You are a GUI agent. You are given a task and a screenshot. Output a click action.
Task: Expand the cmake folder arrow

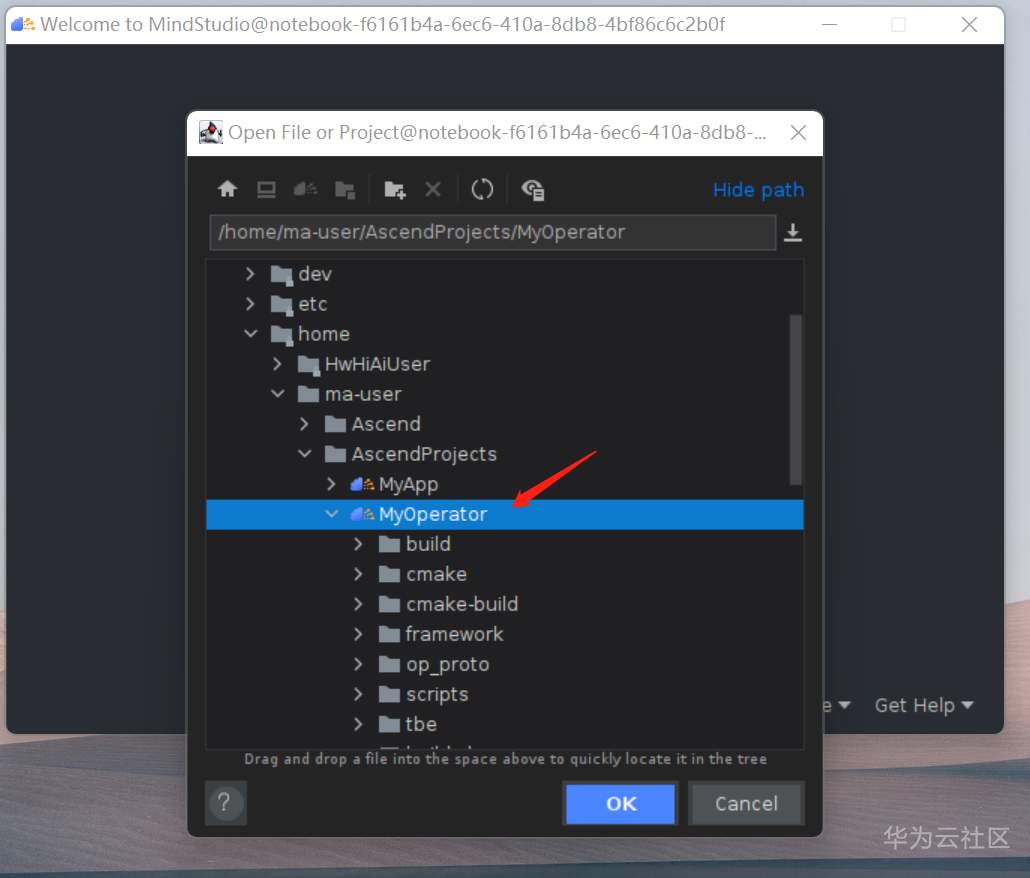358,574
